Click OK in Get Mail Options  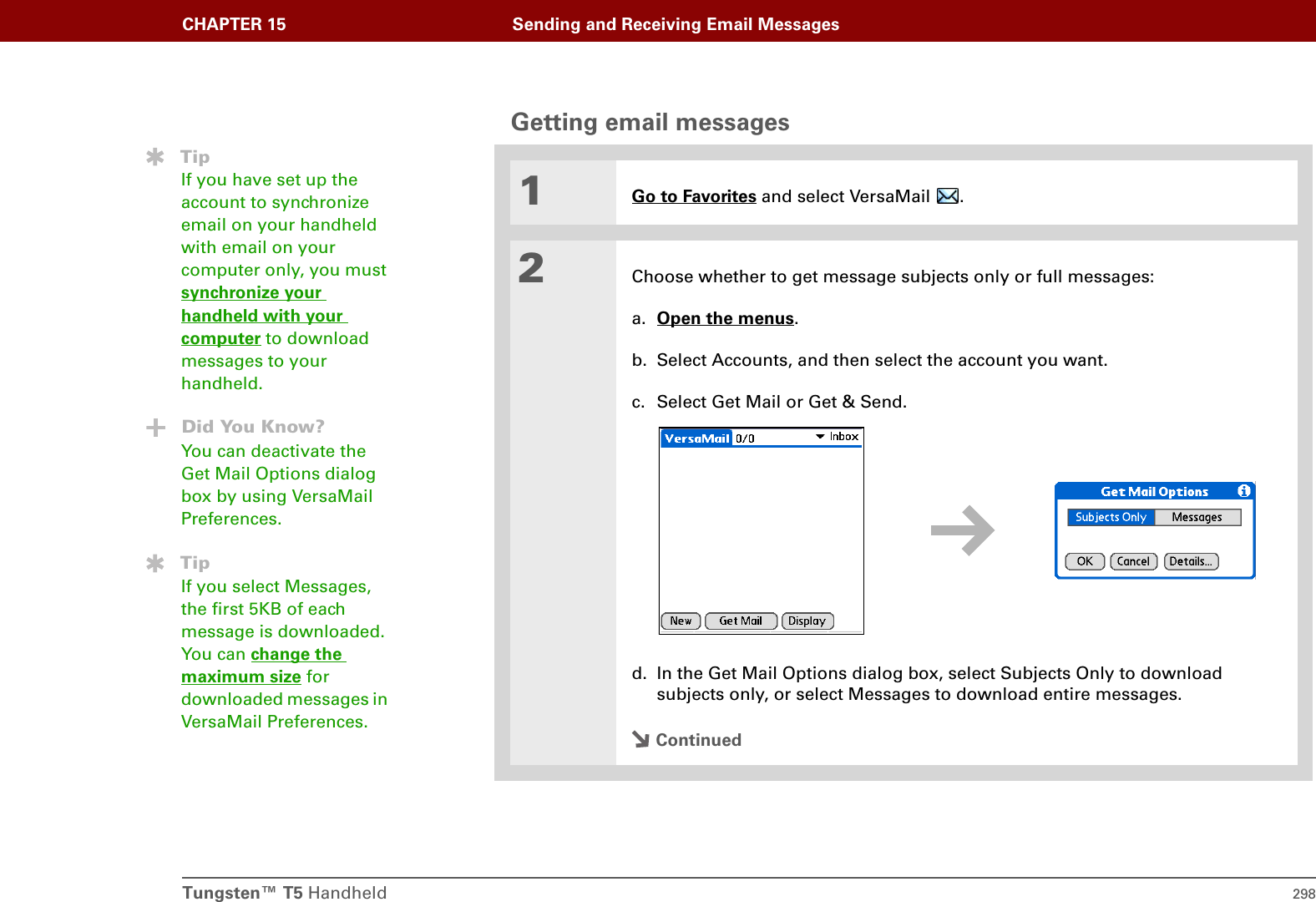(x=1085, y=561)
